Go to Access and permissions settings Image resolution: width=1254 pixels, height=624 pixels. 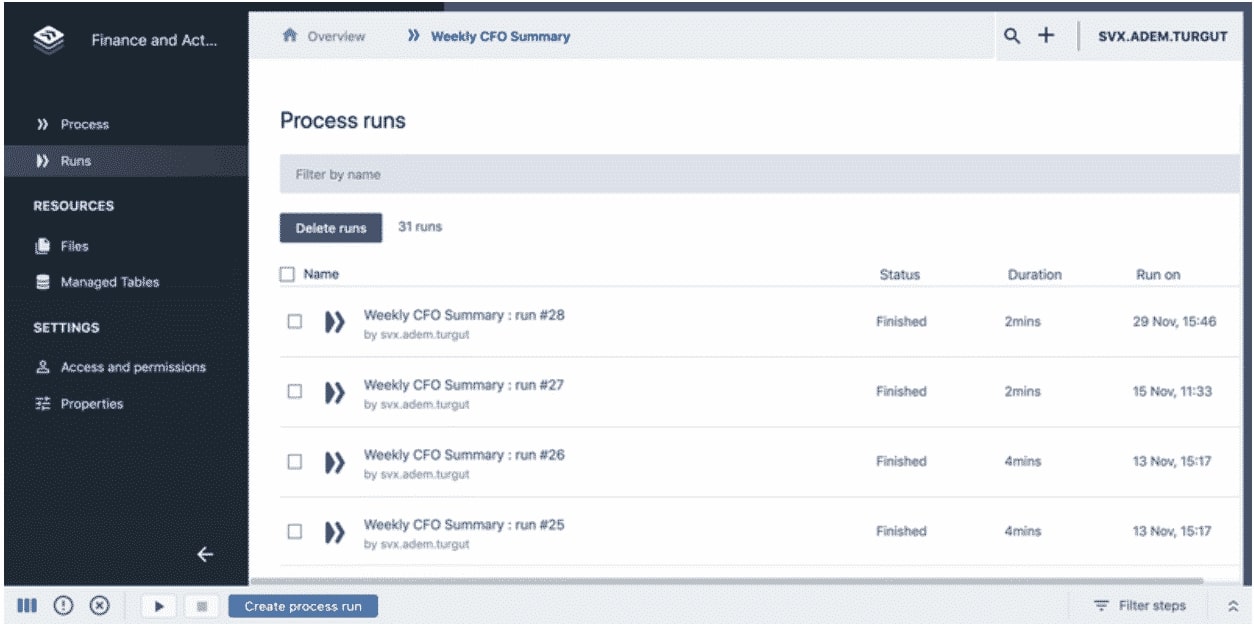[x=133, y=367]
